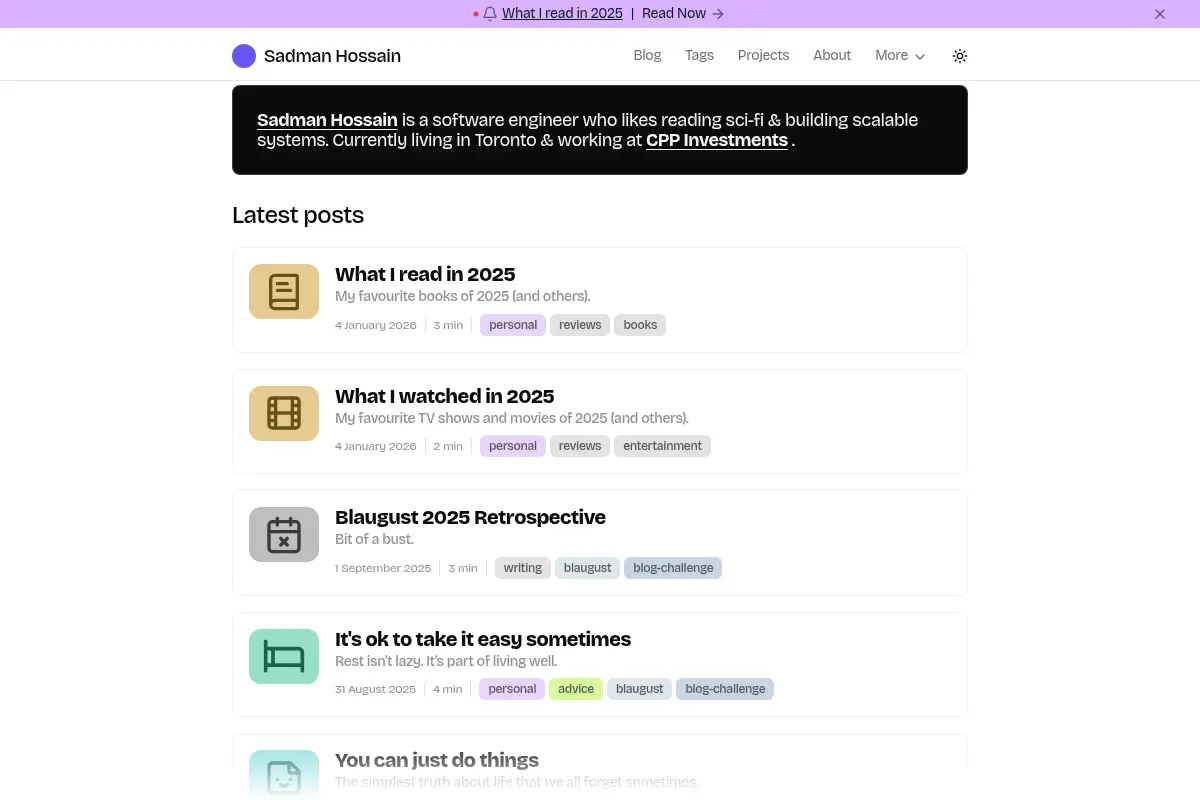Open the Blaugust 2025 Retrospective post title
Screen dimensions: 1200x800
tap(470, 517)
